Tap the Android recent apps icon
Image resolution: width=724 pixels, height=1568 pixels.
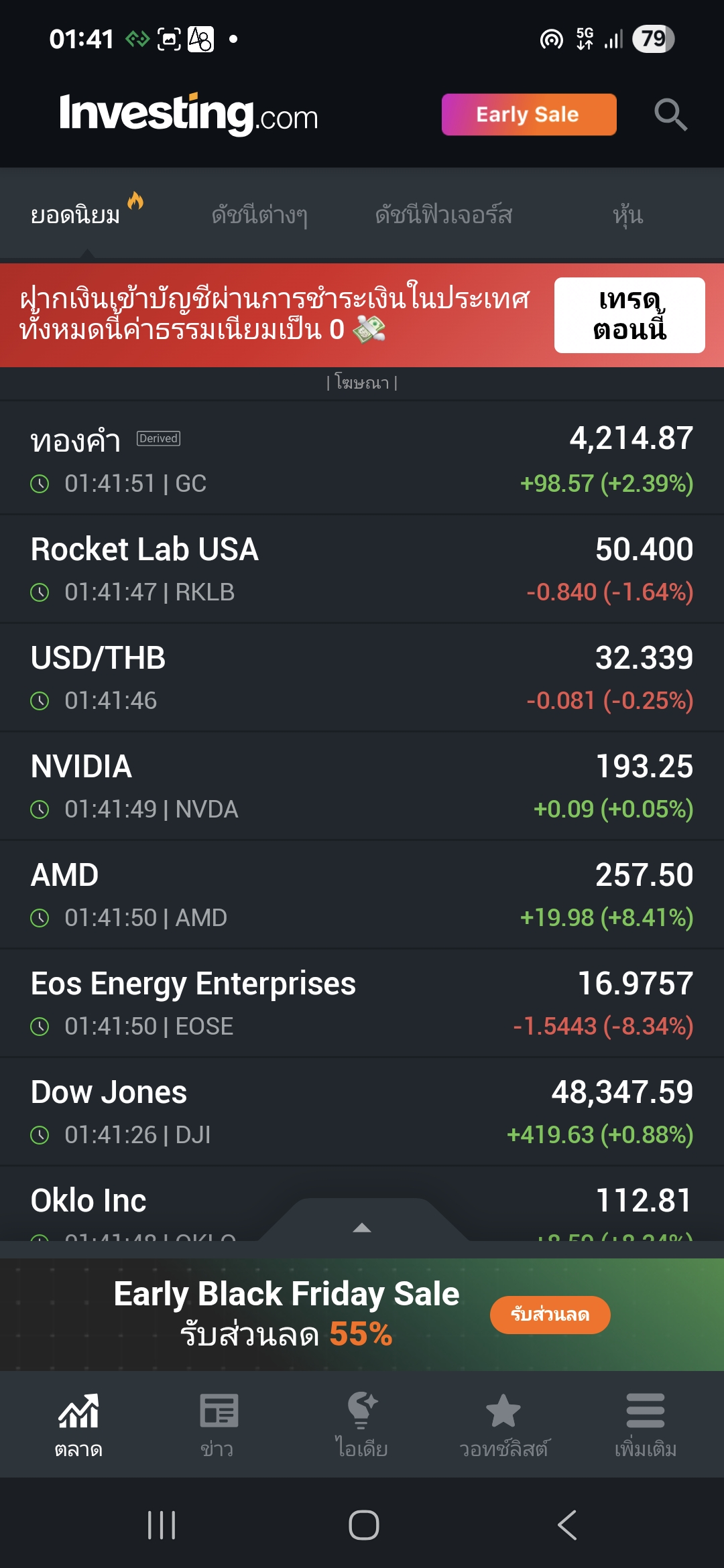point(162,1526)
